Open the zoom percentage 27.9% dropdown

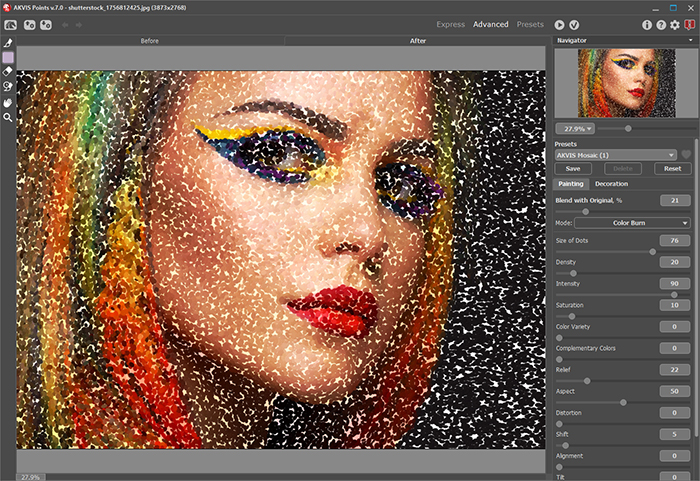tap(576, 128)
